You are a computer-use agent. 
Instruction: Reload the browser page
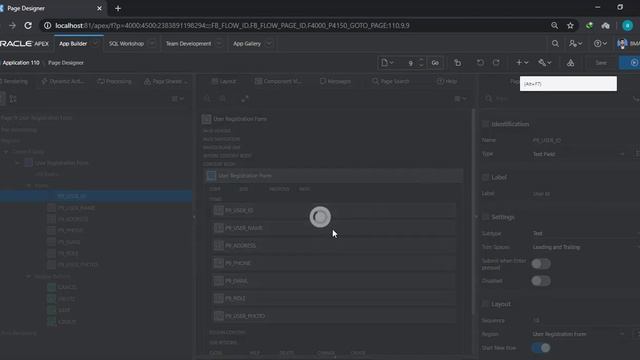(28, 26)
